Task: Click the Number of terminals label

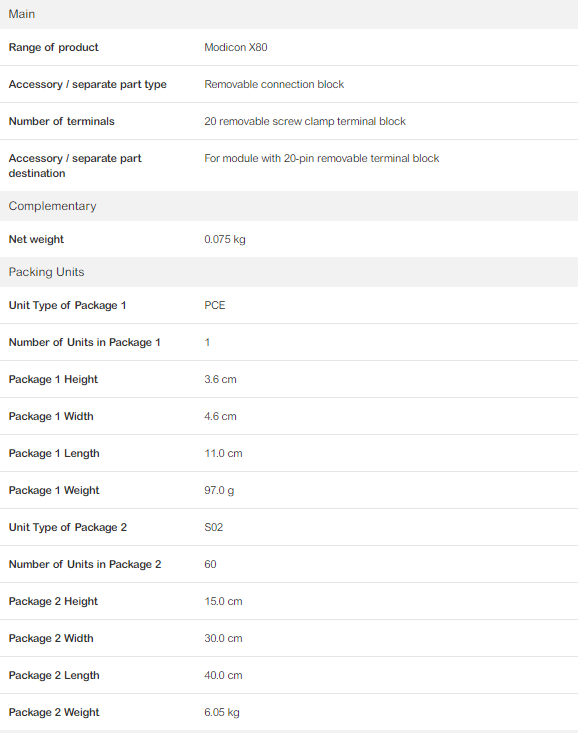Action: 61,121
